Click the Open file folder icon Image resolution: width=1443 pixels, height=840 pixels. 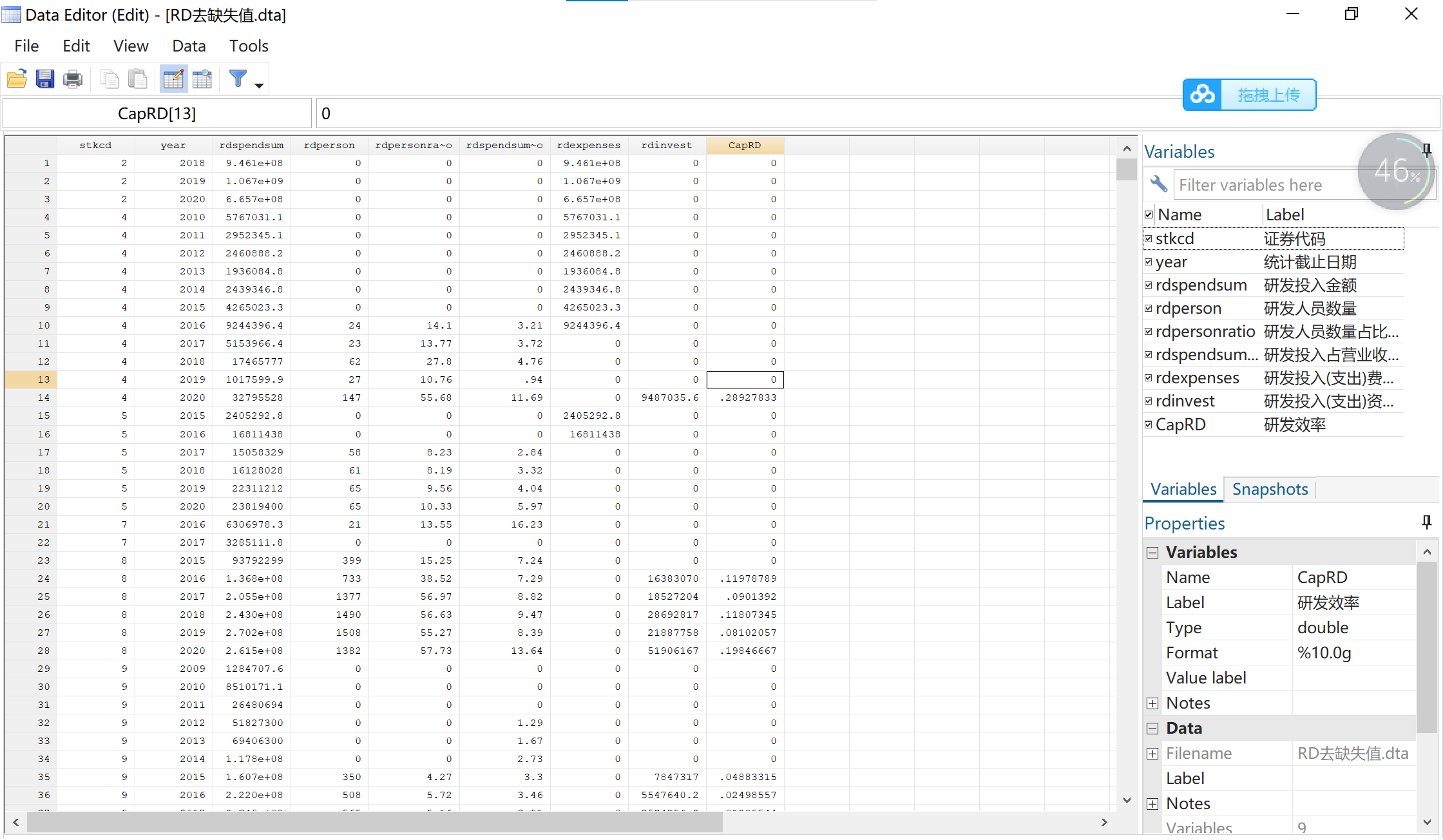click(17, 79)
